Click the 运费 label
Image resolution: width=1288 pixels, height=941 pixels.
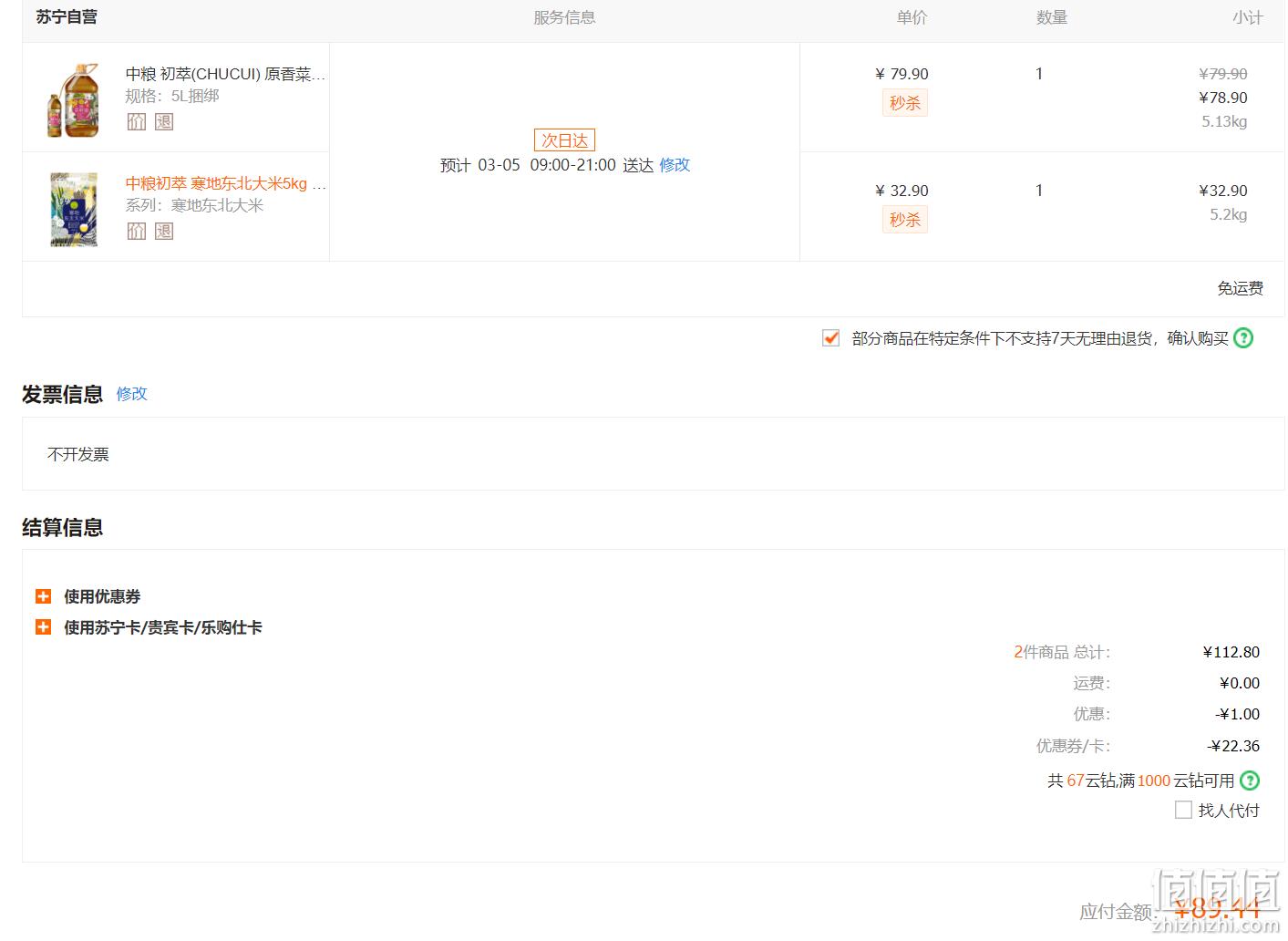(x=1092, y=683)
